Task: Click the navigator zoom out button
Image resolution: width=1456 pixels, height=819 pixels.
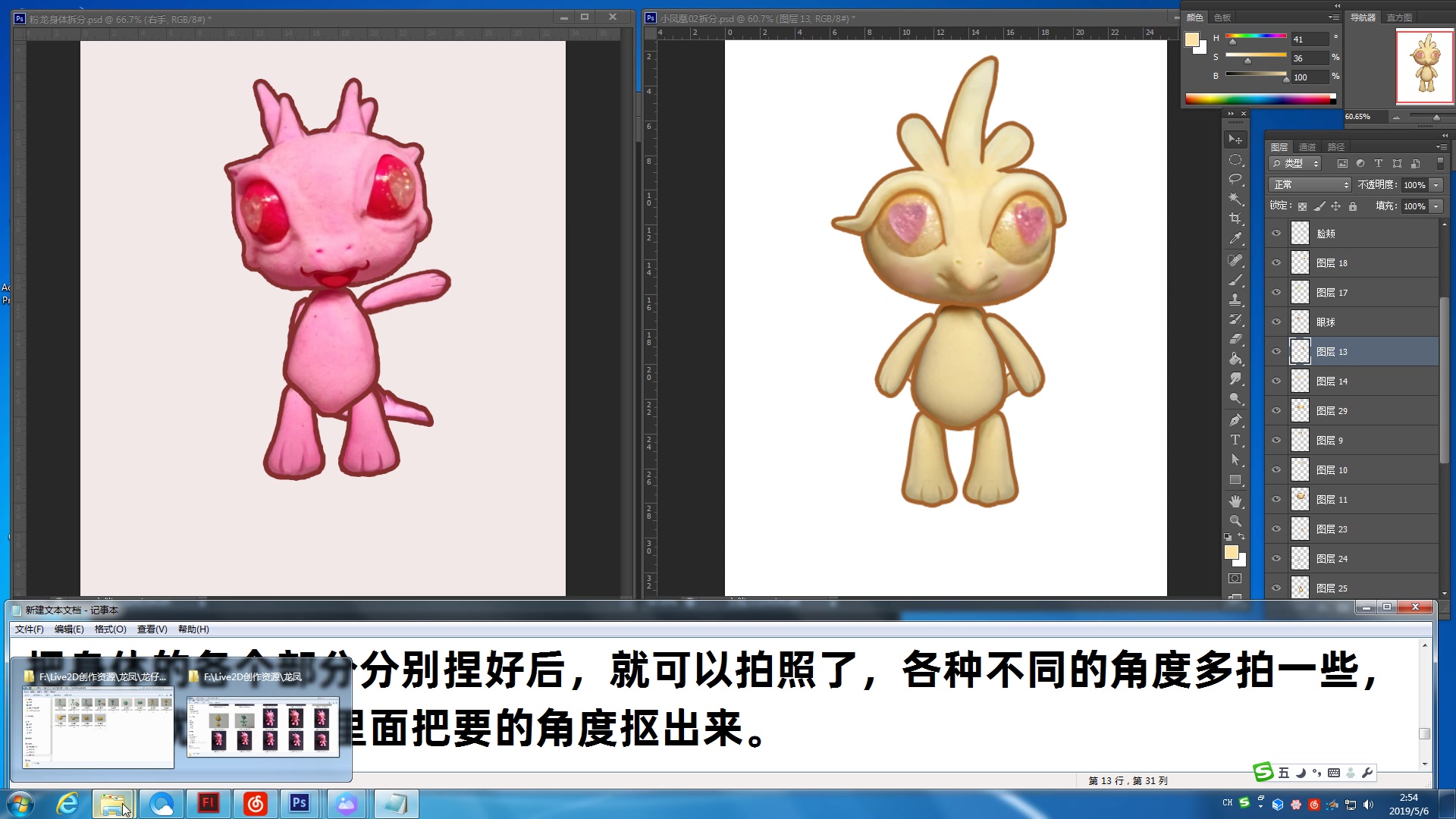Action: [x=1396, y=118]
